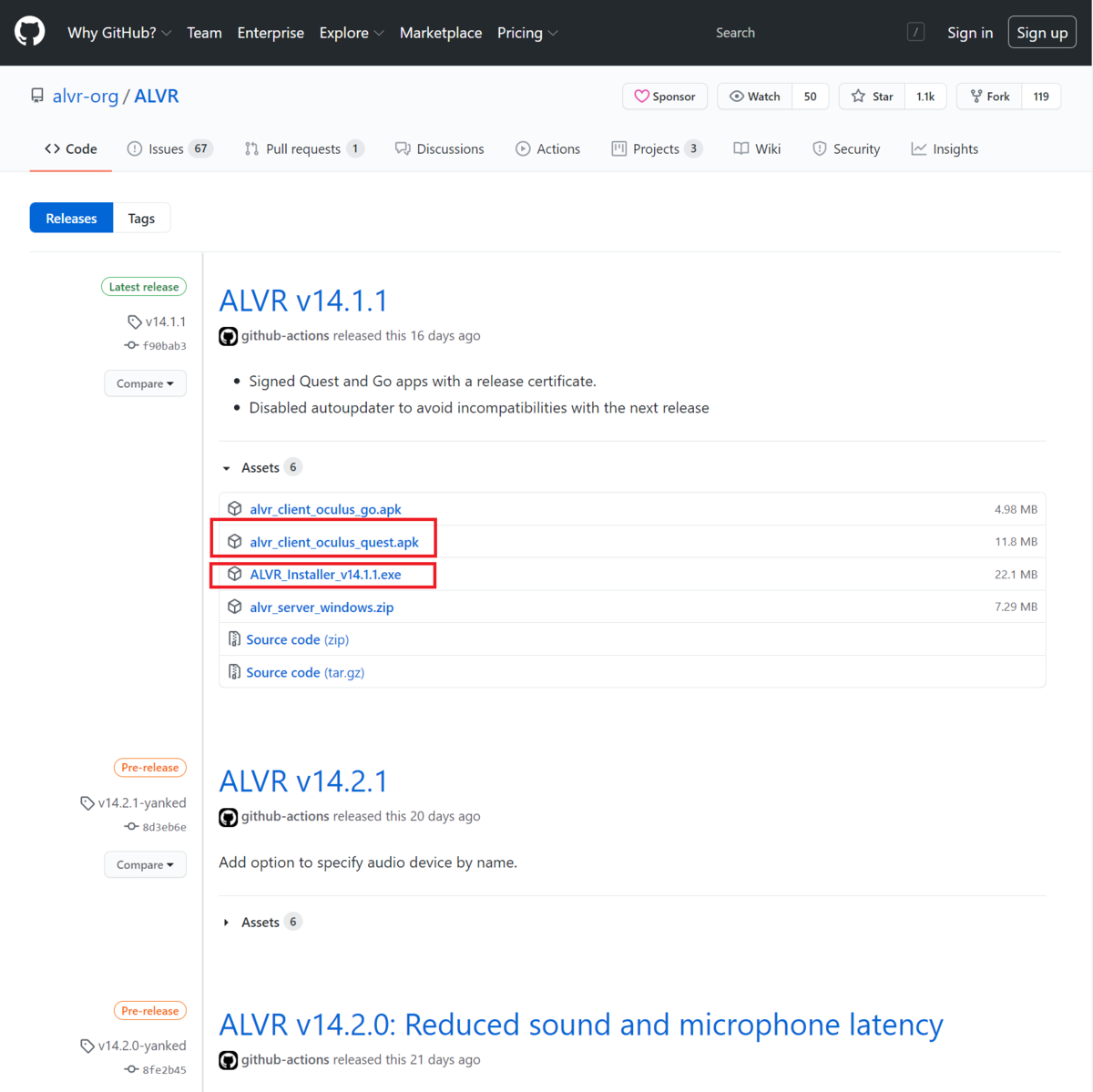Open the Code tab

coord(71,148)
